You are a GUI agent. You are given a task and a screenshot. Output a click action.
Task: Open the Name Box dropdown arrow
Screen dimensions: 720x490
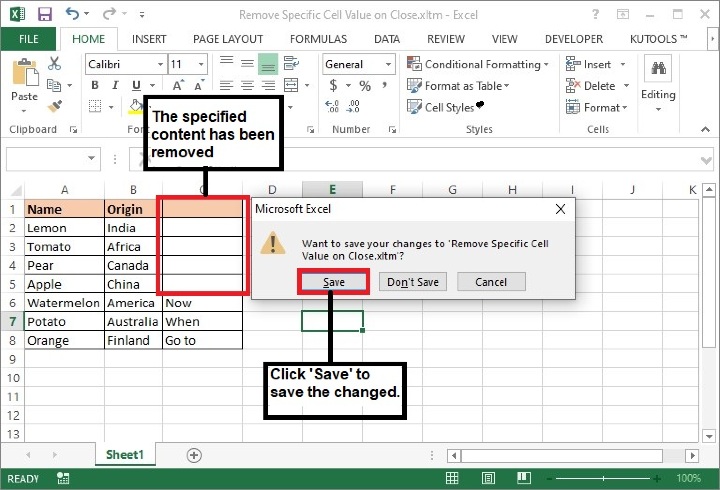click(x=91, y=158)
